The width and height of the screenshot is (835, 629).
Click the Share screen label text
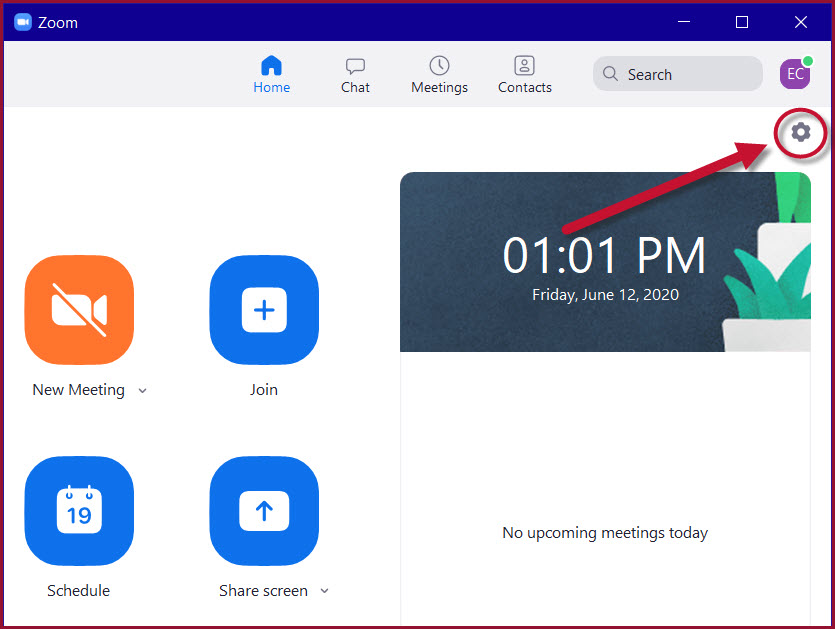click(x=264, y=591)
